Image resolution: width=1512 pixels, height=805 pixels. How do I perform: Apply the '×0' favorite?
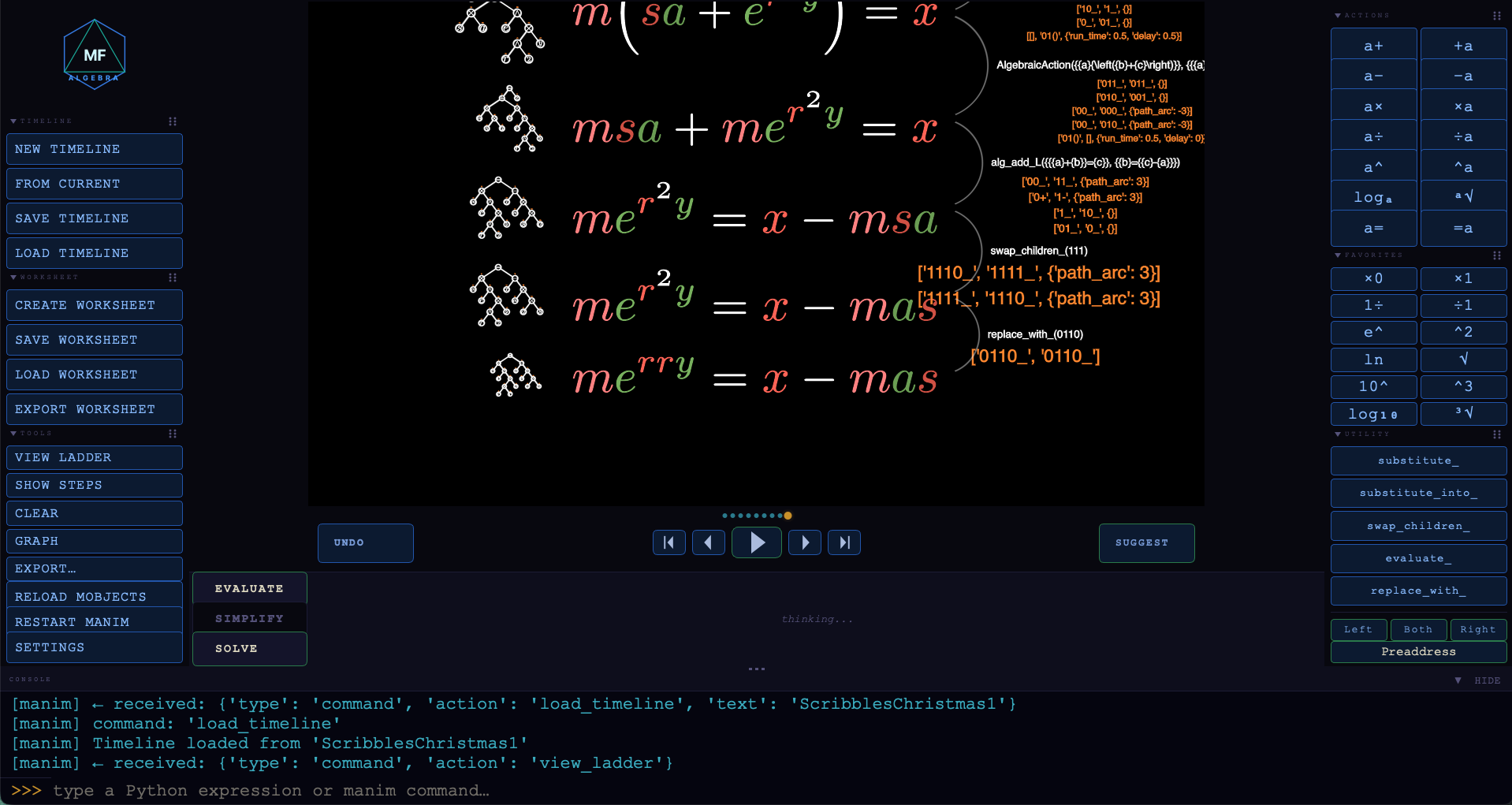tap(1373, 278)
